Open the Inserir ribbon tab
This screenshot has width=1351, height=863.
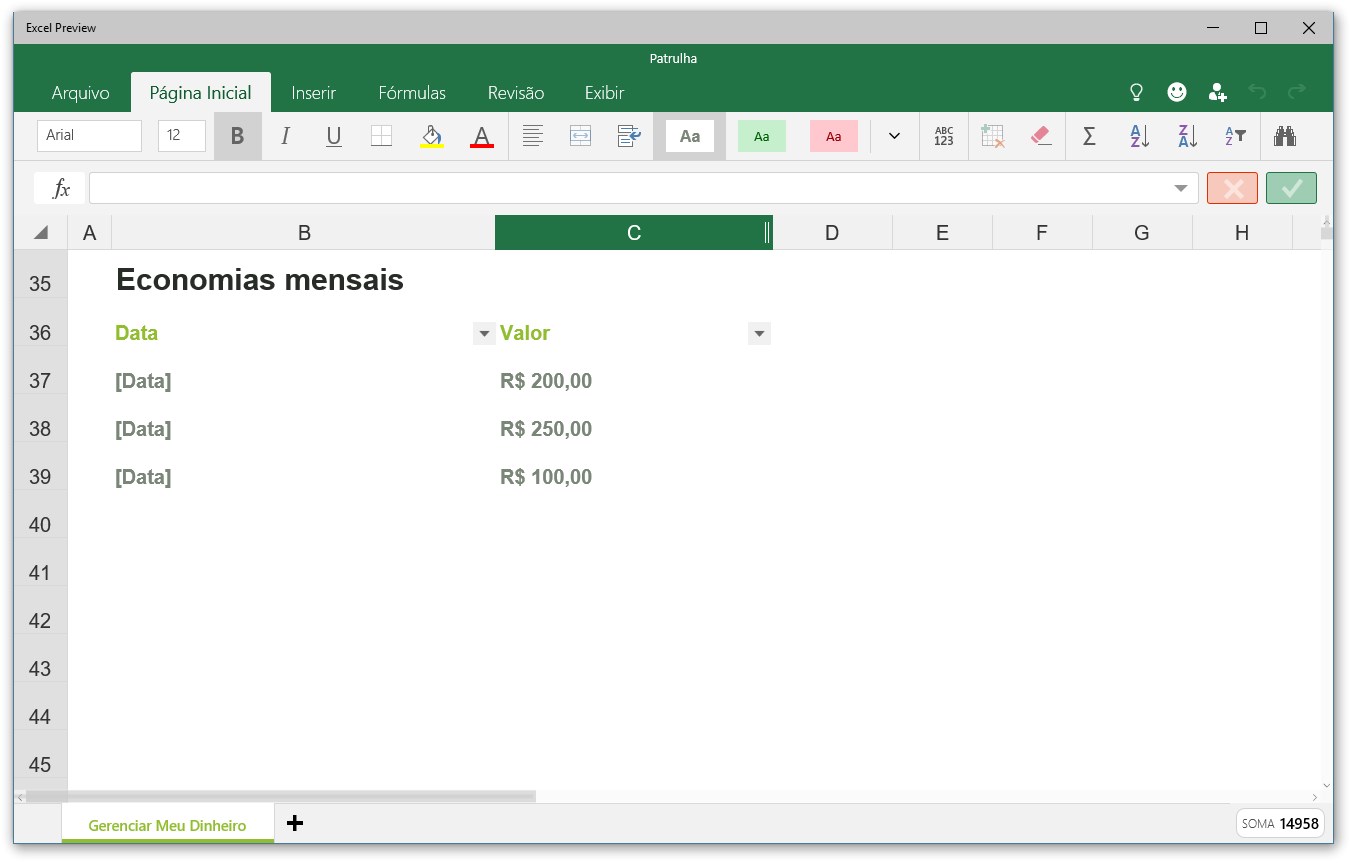click(313, 92)
